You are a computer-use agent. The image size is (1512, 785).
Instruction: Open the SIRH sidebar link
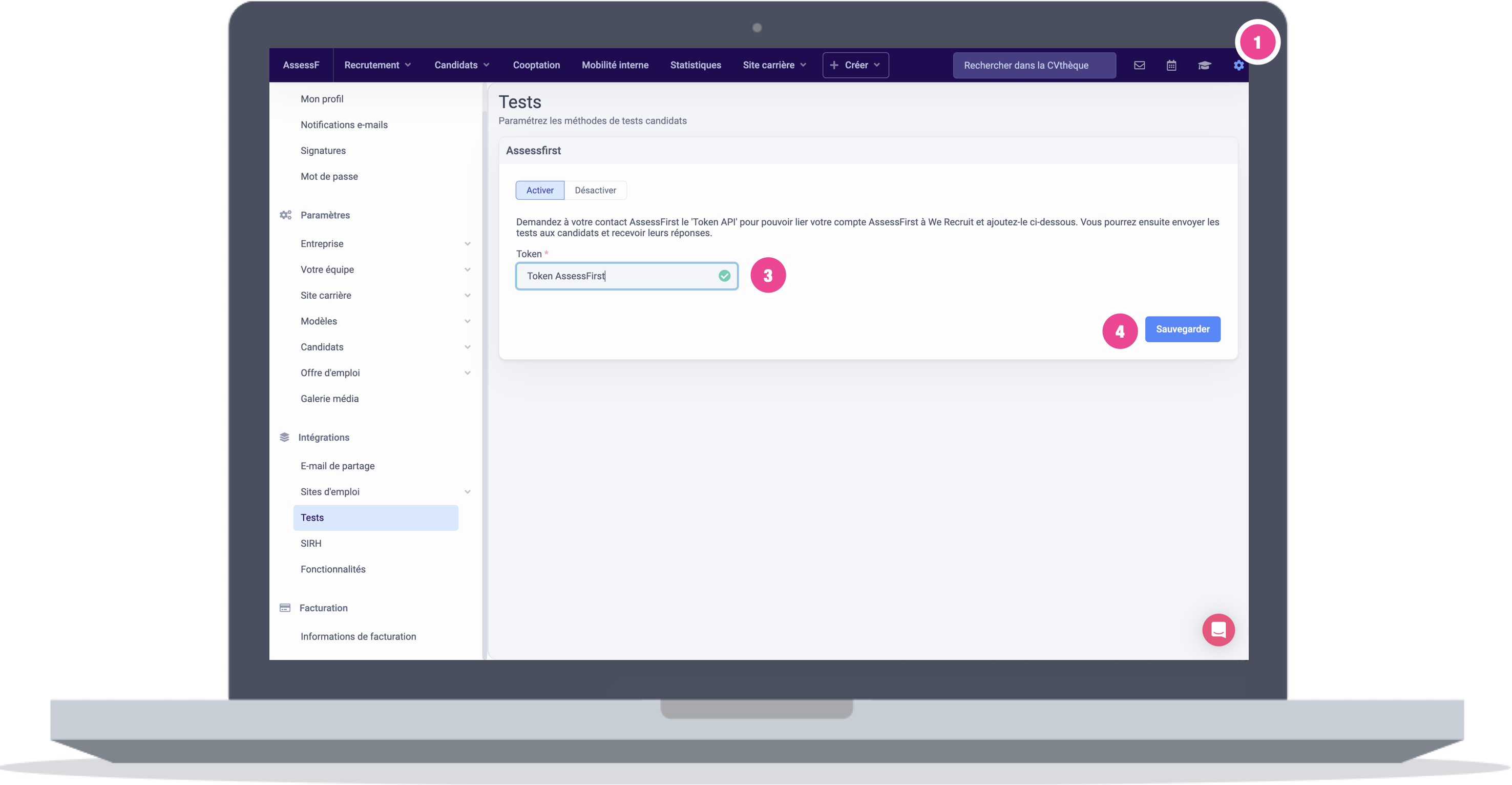tap(311, 544)
